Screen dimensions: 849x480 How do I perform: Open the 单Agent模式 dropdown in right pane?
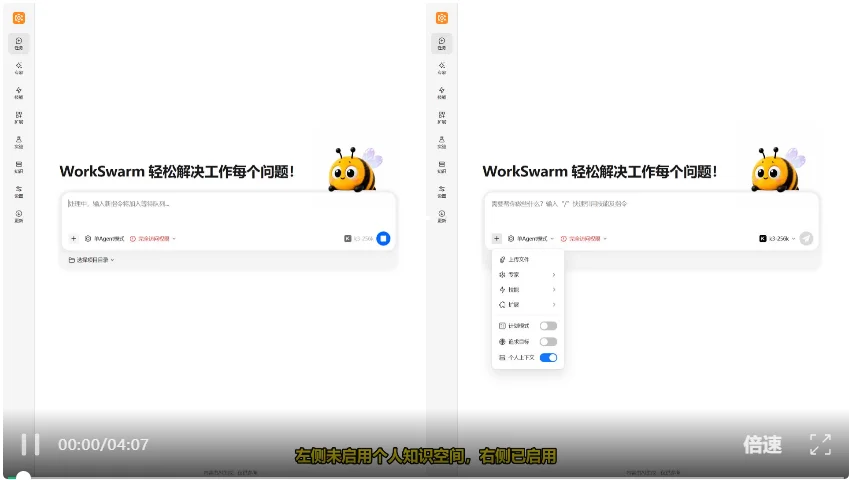pyautogui.click(x=531, y=238)
